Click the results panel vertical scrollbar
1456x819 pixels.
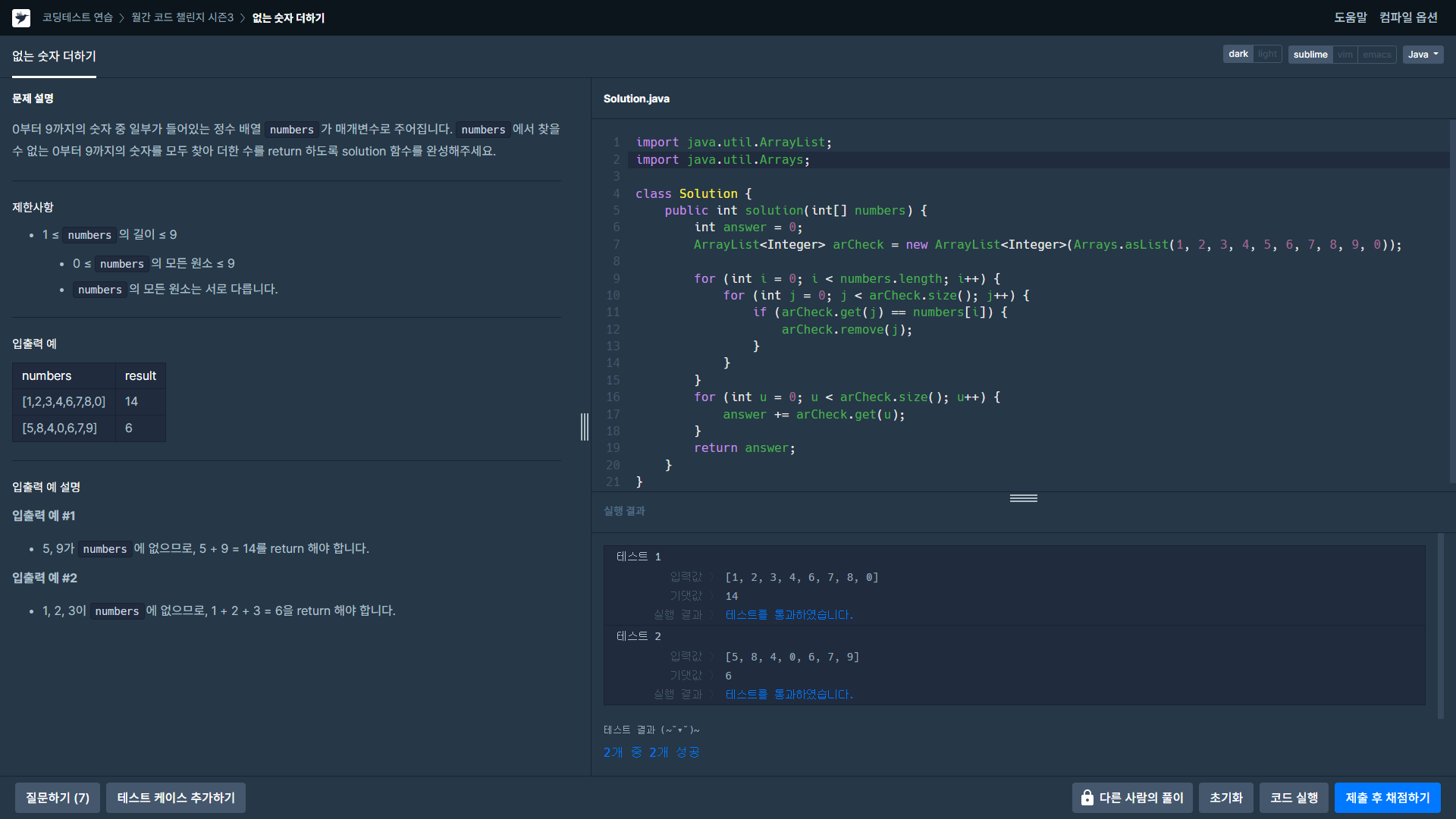[1442, 626]
